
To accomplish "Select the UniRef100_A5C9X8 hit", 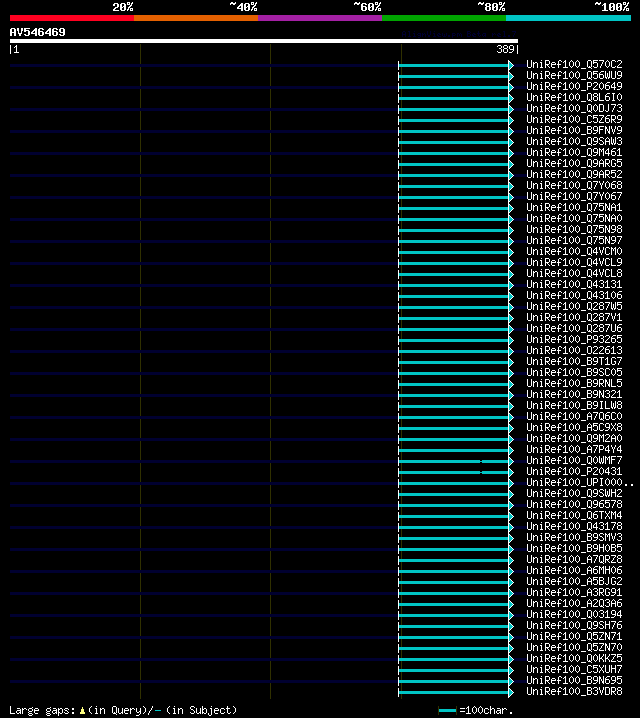I will (x=574, y=427).
